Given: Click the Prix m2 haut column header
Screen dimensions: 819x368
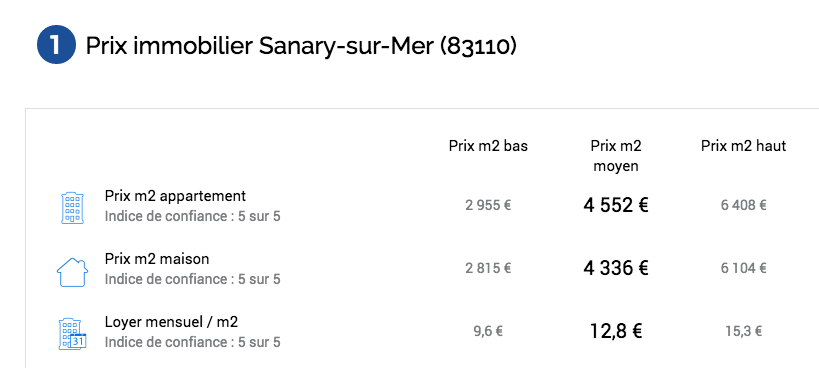Looking at the screenshot, I should [x=743, y=146].
